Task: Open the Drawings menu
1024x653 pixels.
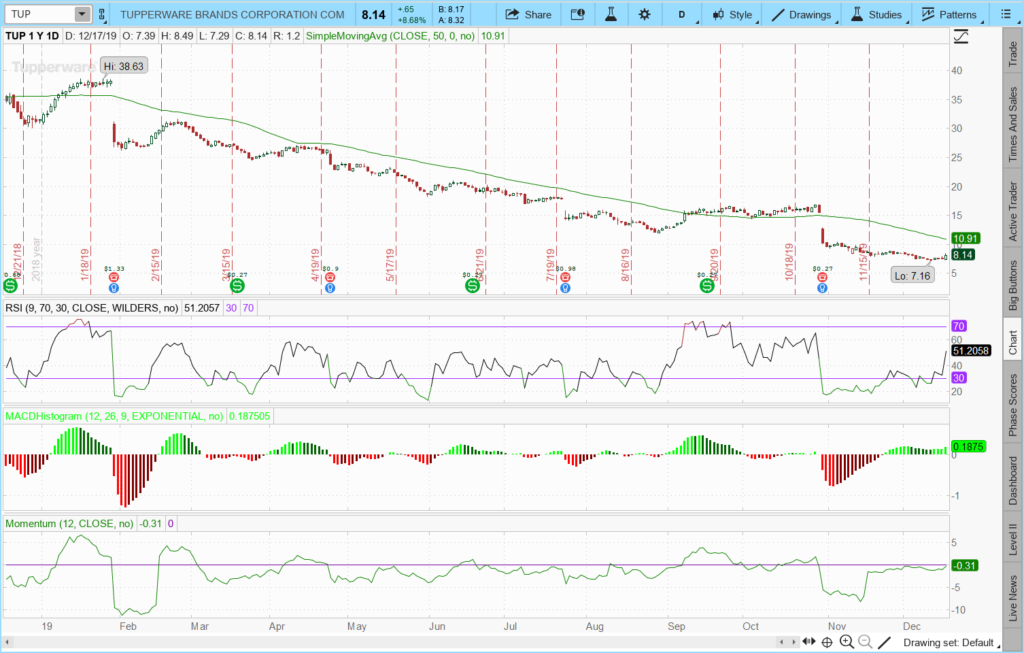Action: 800,15
